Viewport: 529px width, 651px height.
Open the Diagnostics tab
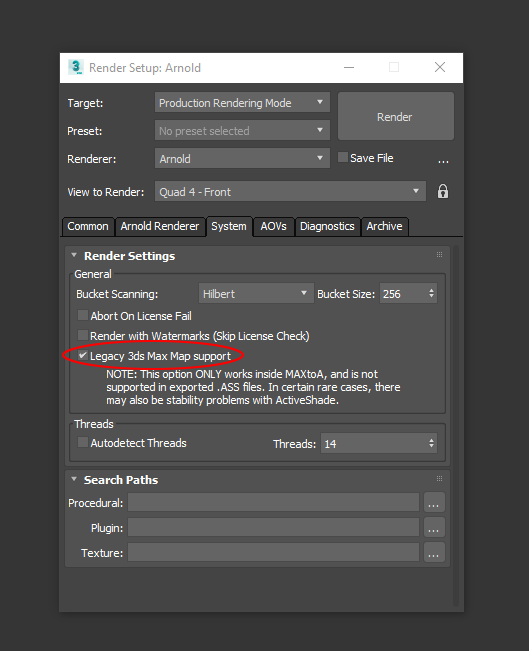point(327,226)
